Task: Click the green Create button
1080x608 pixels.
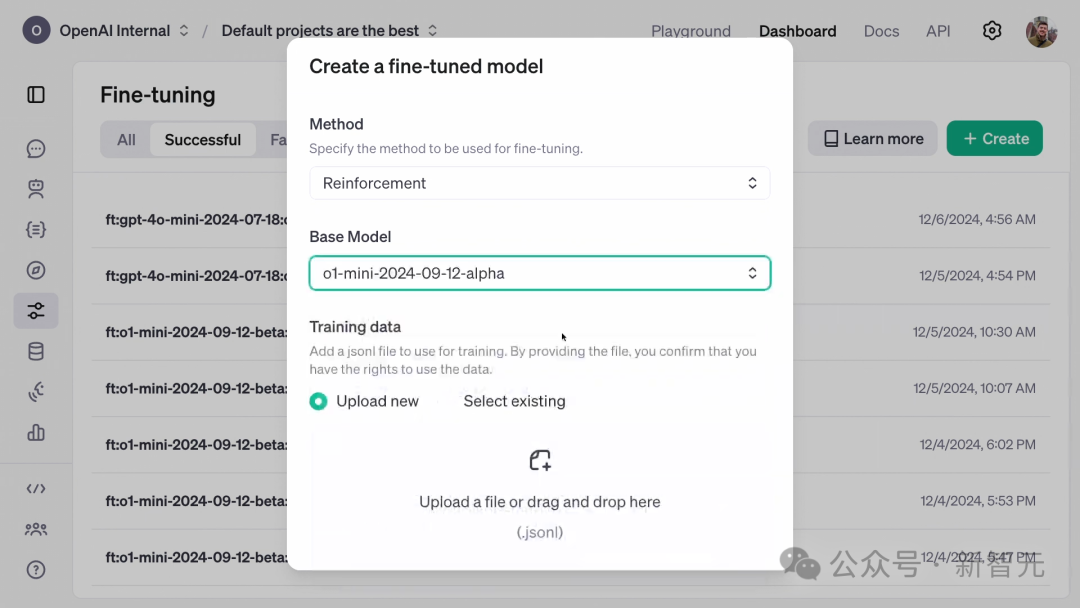Action: (995, 138)
